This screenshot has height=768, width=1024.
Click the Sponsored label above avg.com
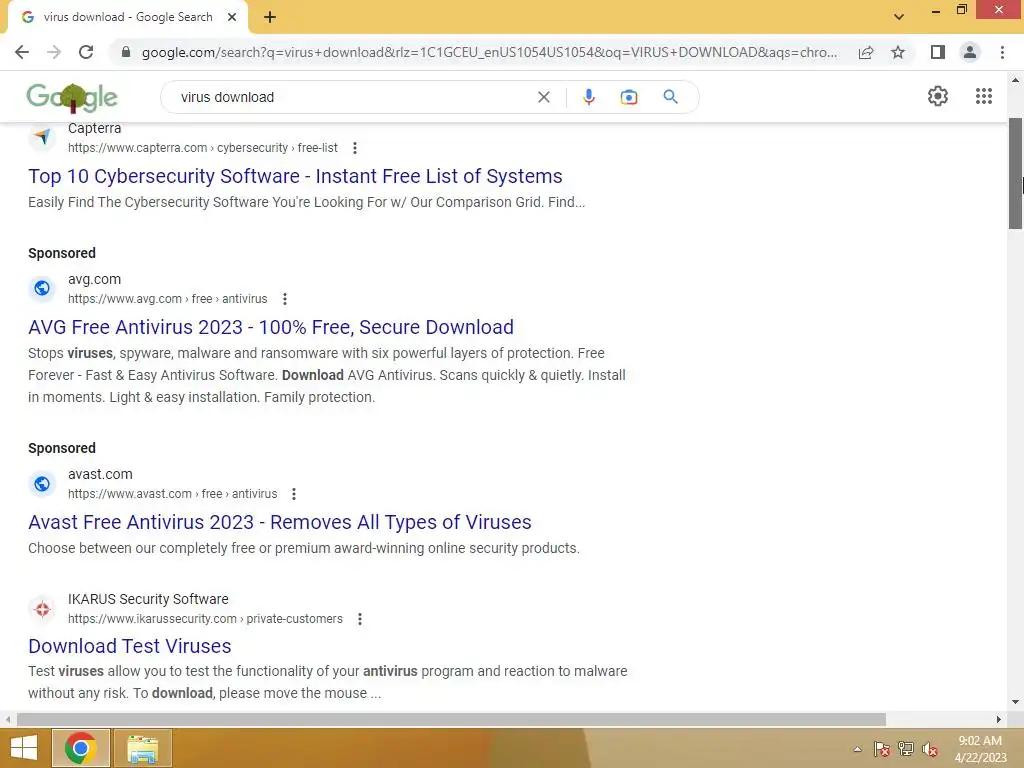[x=62, y=253]
